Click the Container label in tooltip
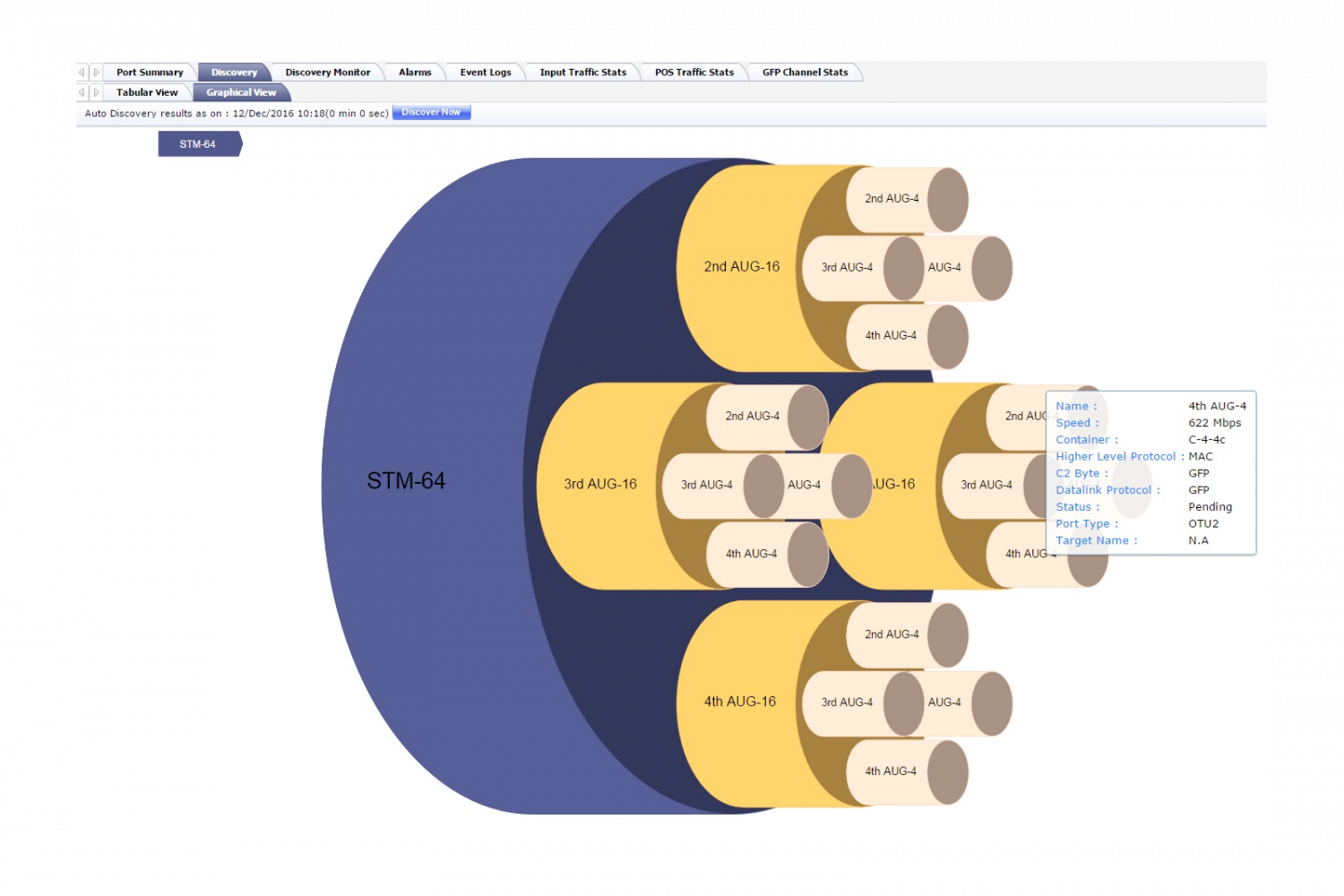Image resolution: width=1344 pixels, height=896 pixels. 1087,440
